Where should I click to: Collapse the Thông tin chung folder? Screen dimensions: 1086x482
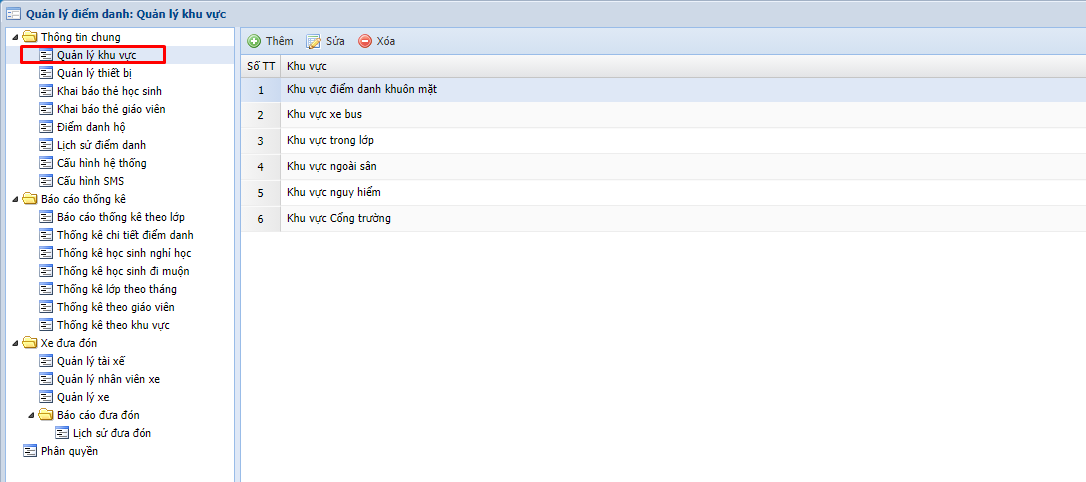pos(13,37)
